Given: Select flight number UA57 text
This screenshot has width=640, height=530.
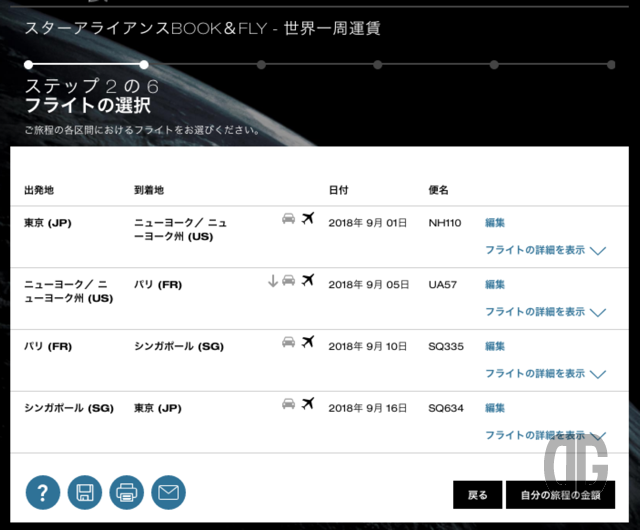Looking at the screenshot, I should point(442,285).
